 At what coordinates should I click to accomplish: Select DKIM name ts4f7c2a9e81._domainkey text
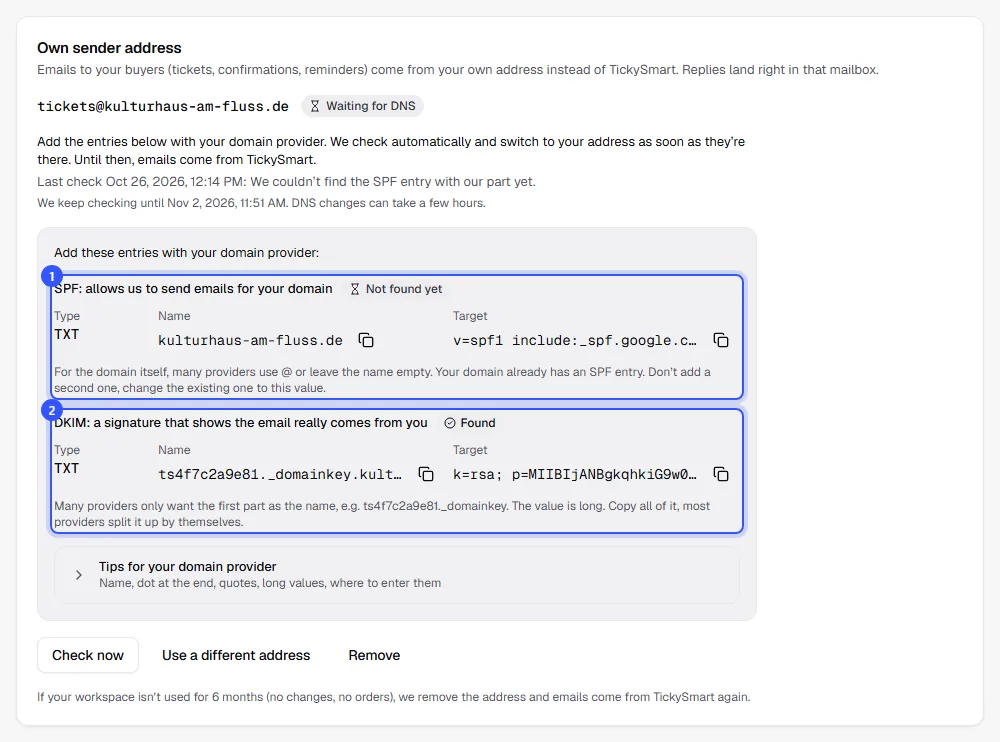[x=280, y=475]
